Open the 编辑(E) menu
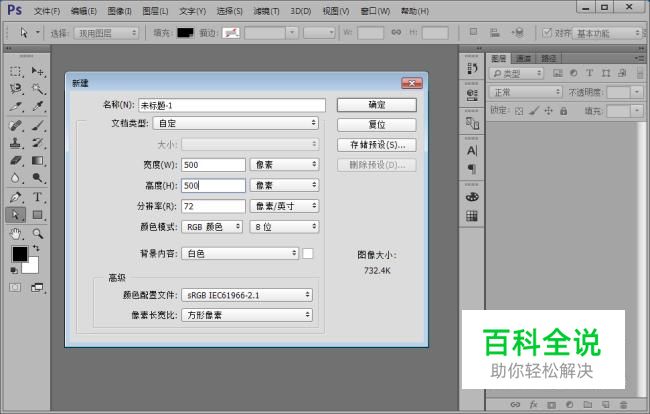Screen dimensions: 650x414 [83, 11]
